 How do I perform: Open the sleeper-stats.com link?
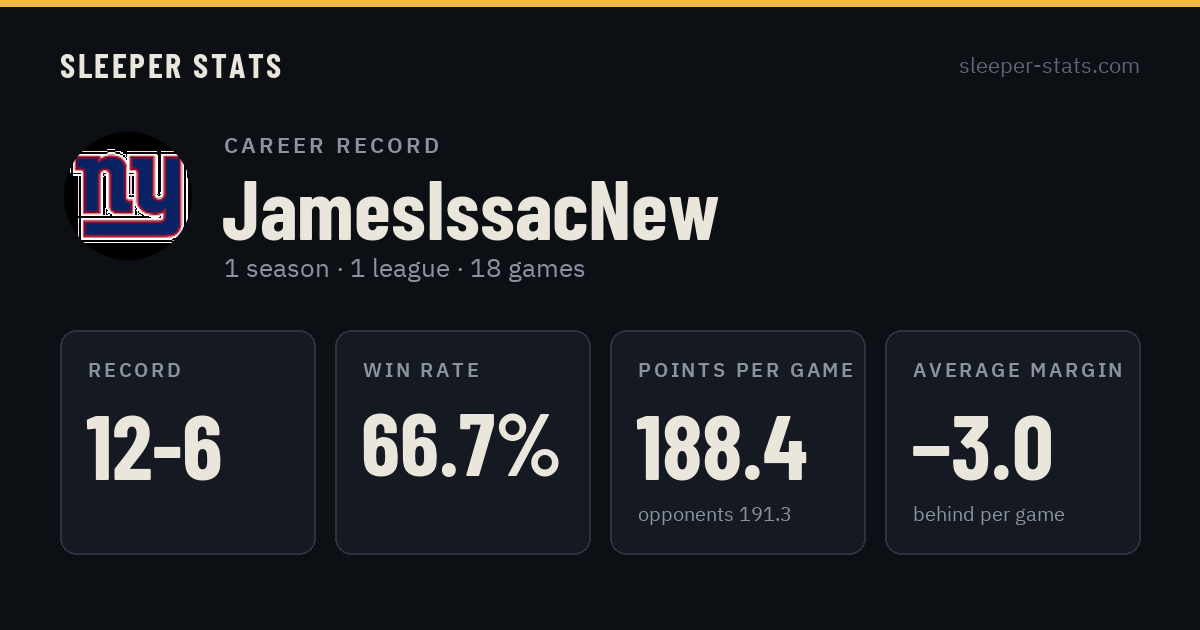tap(1049, 66)
